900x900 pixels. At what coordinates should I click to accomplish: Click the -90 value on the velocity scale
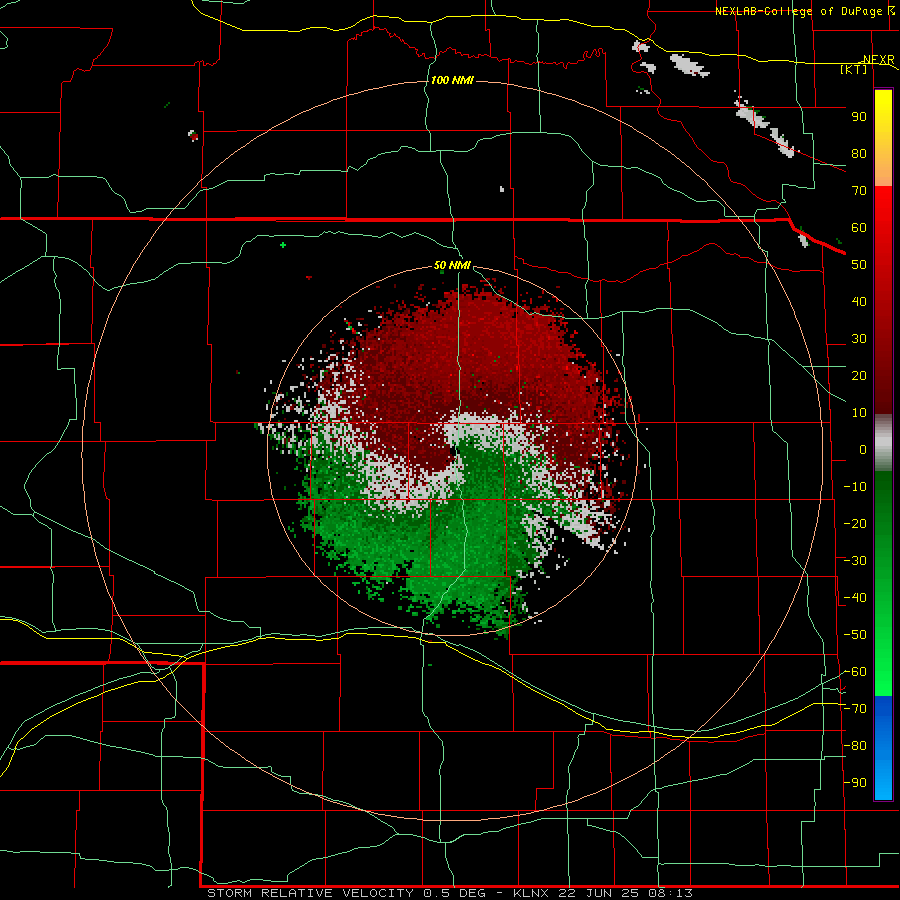point(855,783)
